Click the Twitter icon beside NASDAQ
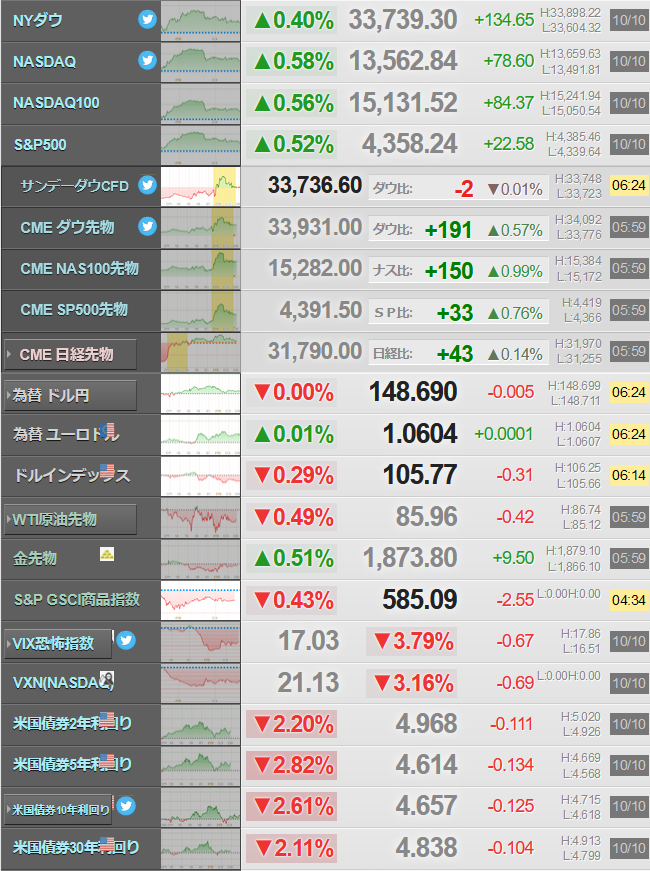This screenshot has height=871, width=650. (147, 60)
